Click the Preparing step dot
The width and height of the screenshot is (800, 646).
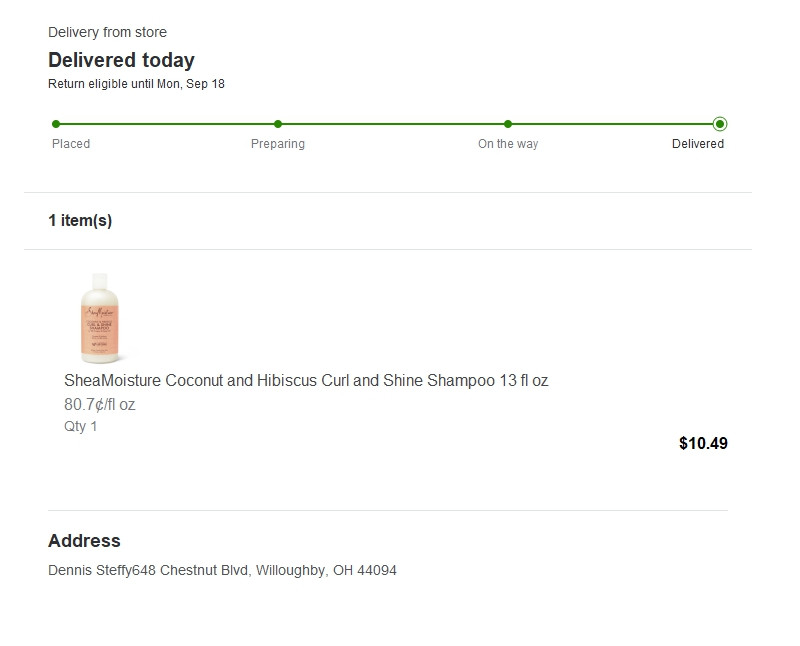click(278, 124)
